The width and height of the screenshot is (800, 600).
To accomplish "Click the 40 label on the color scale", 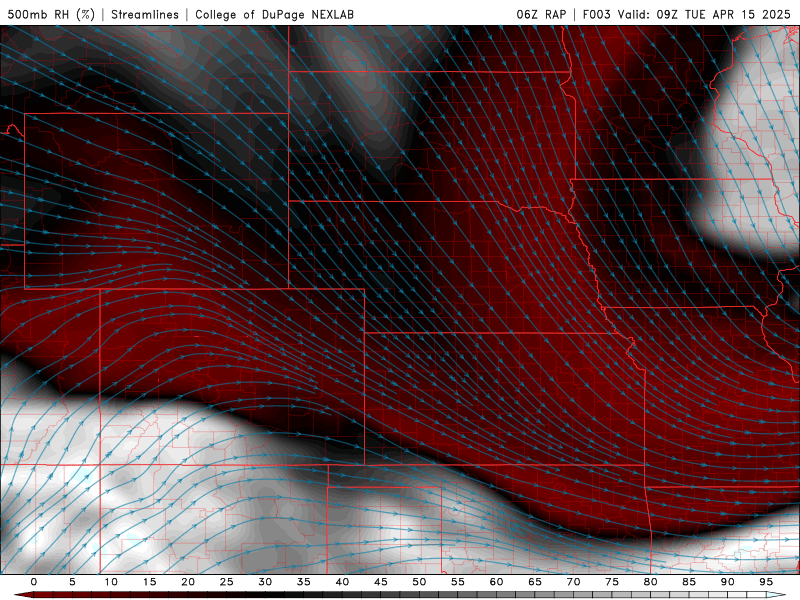I will pyautogui.click(x=342, y=582).
